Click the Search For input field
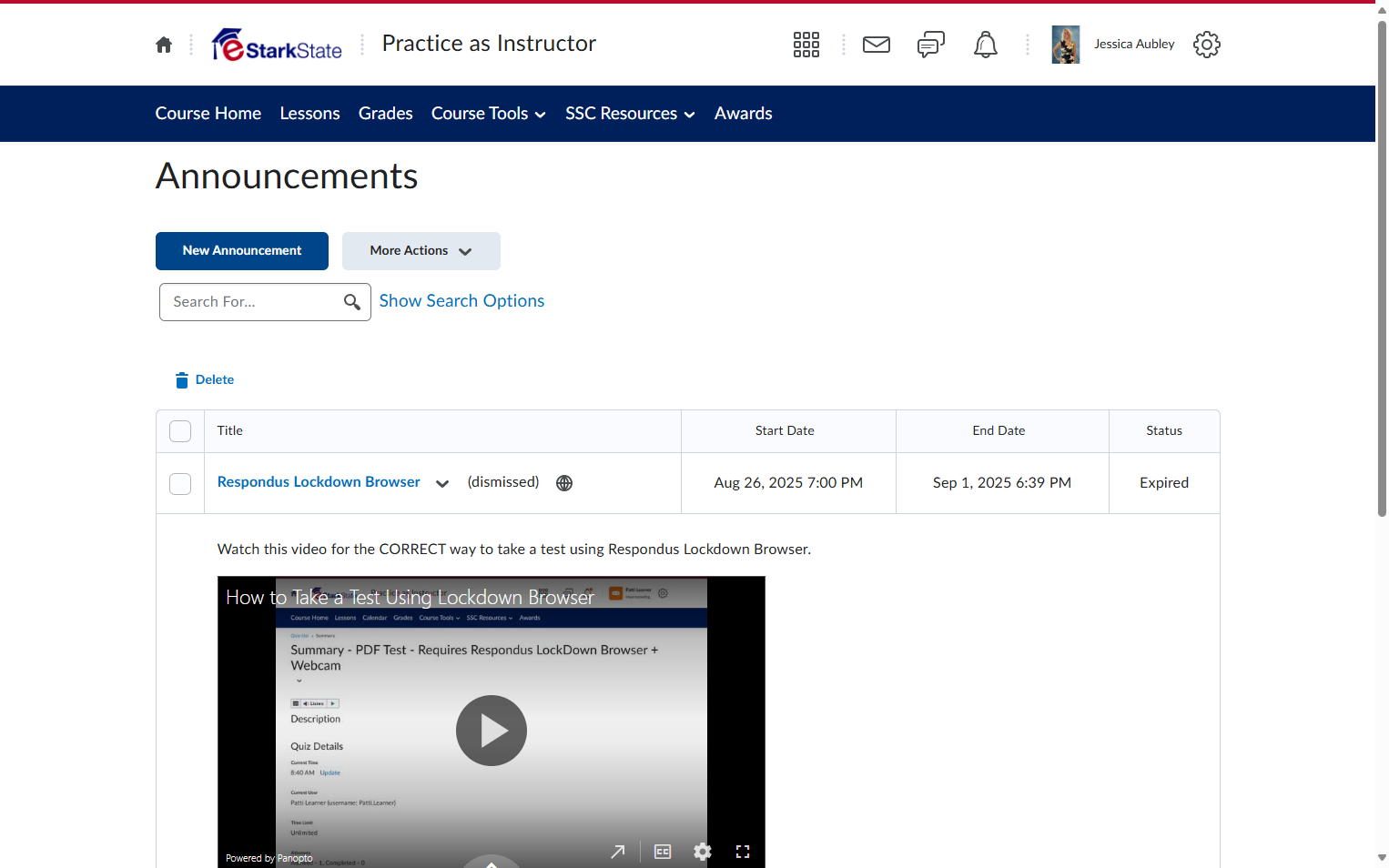The image size is (1389, 868). coord(265,302)
